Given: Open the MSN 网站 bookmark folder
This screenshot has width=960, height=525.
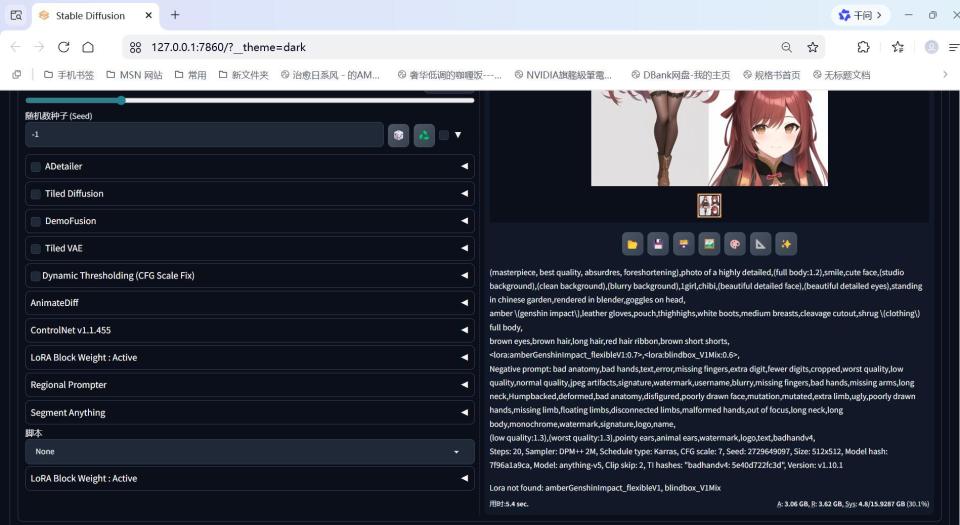Looking at the screenshot, I should coord(135,75).
